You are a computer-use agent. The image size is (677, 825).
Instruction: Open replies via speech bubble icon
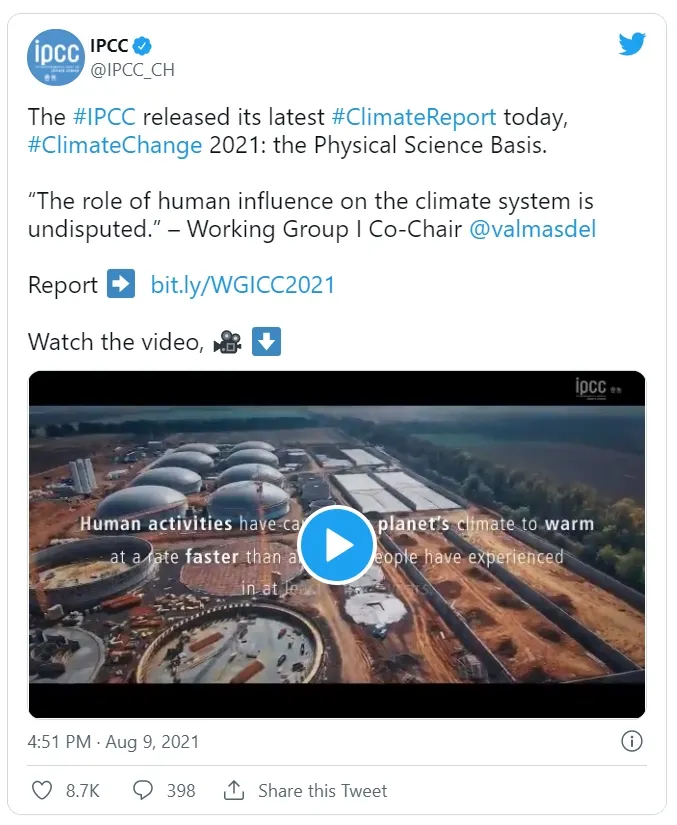tap(143, 790)
